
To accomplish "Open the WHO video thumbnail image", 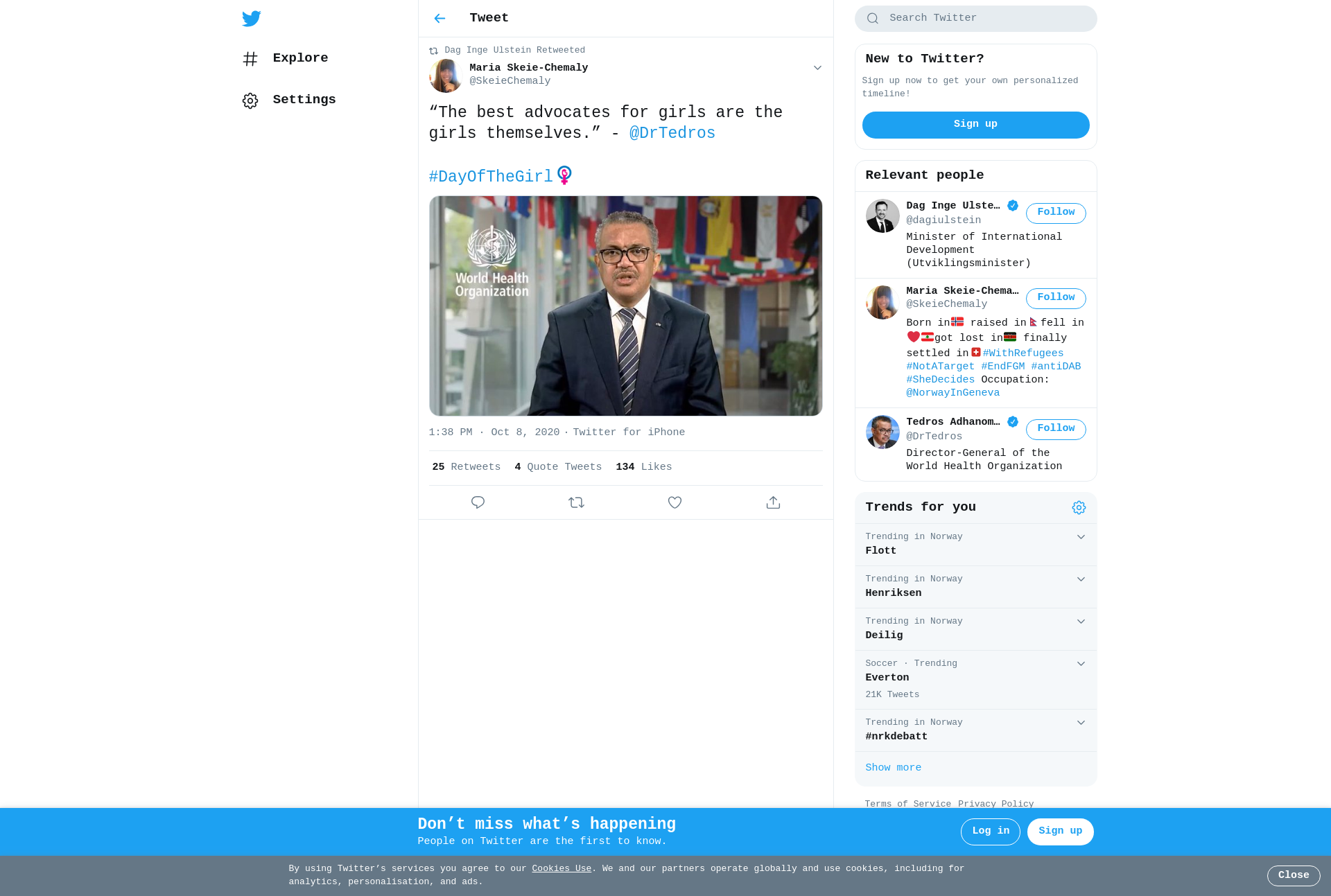I will [625, 306].
